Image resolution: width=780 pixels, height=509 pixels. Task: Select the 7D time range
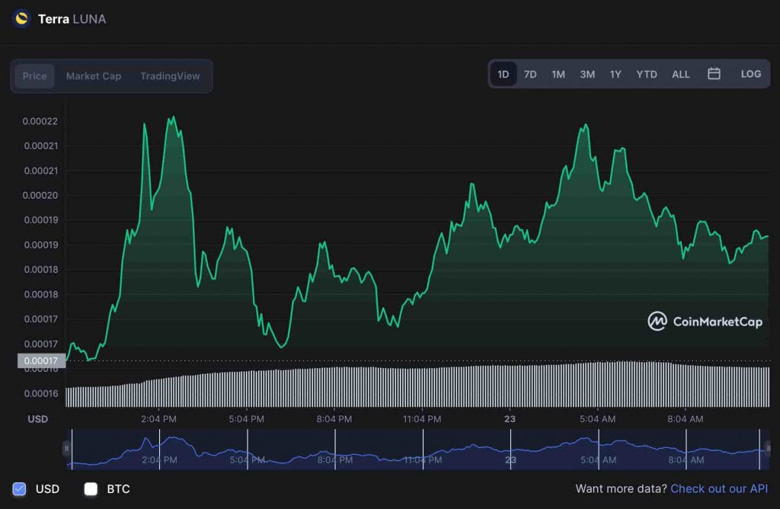pos(530,74)
